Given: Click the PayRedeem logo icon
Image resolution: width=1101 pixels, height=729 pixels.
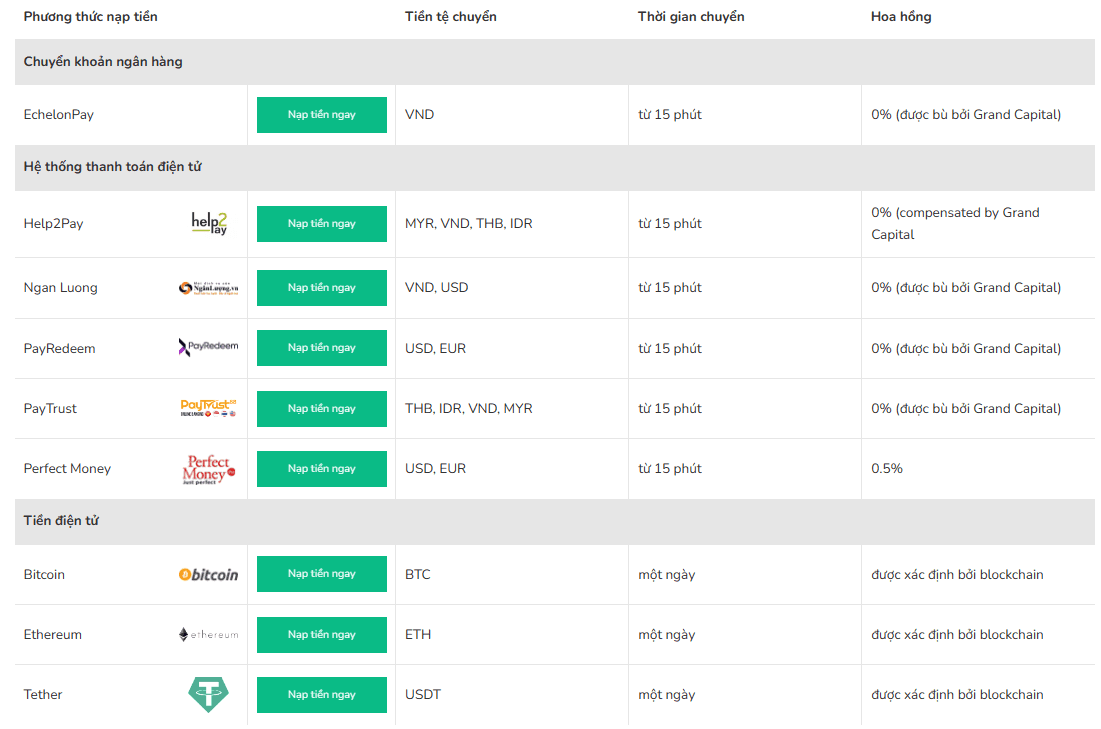Looking at the screenshot, I should (209, 347).
